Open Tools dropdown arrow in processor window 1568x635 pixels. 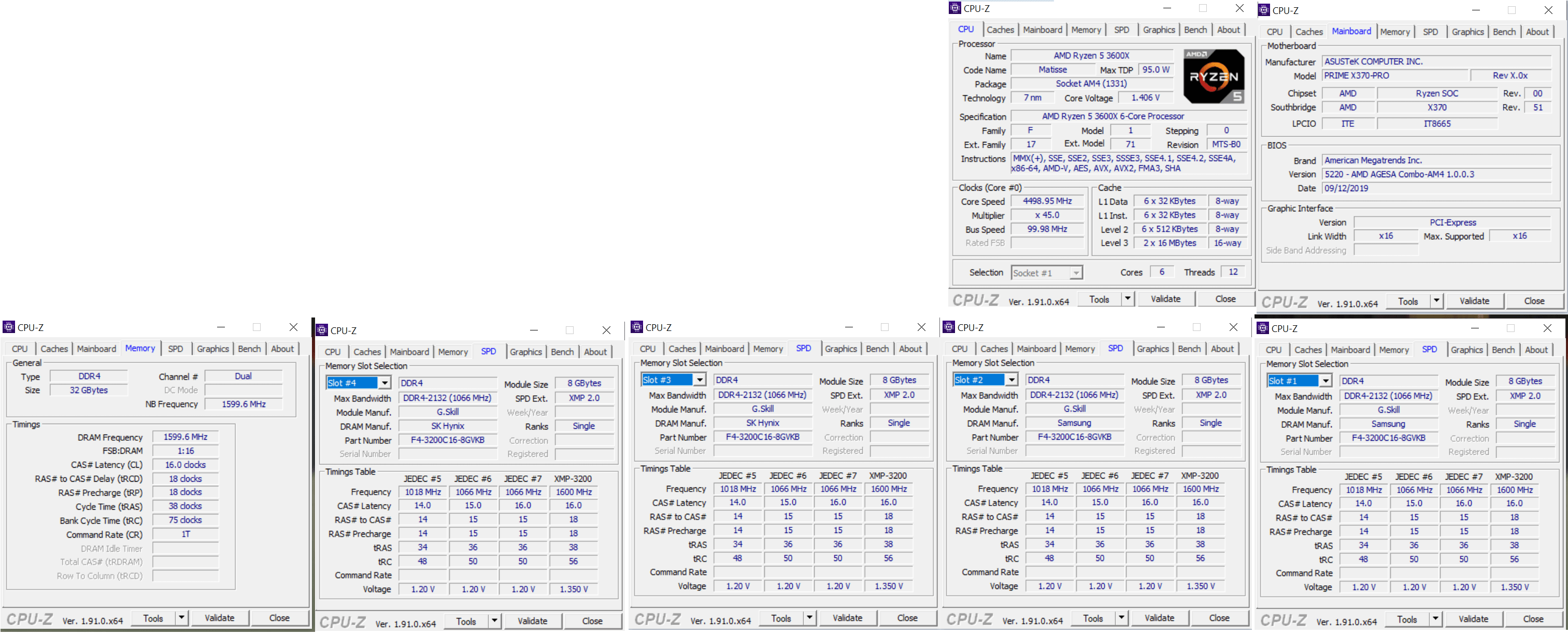coord(1128,299)
